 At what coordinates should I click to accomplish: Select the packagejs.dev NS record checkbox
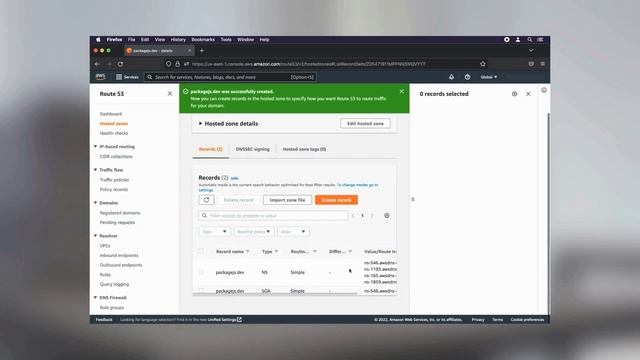201,272
